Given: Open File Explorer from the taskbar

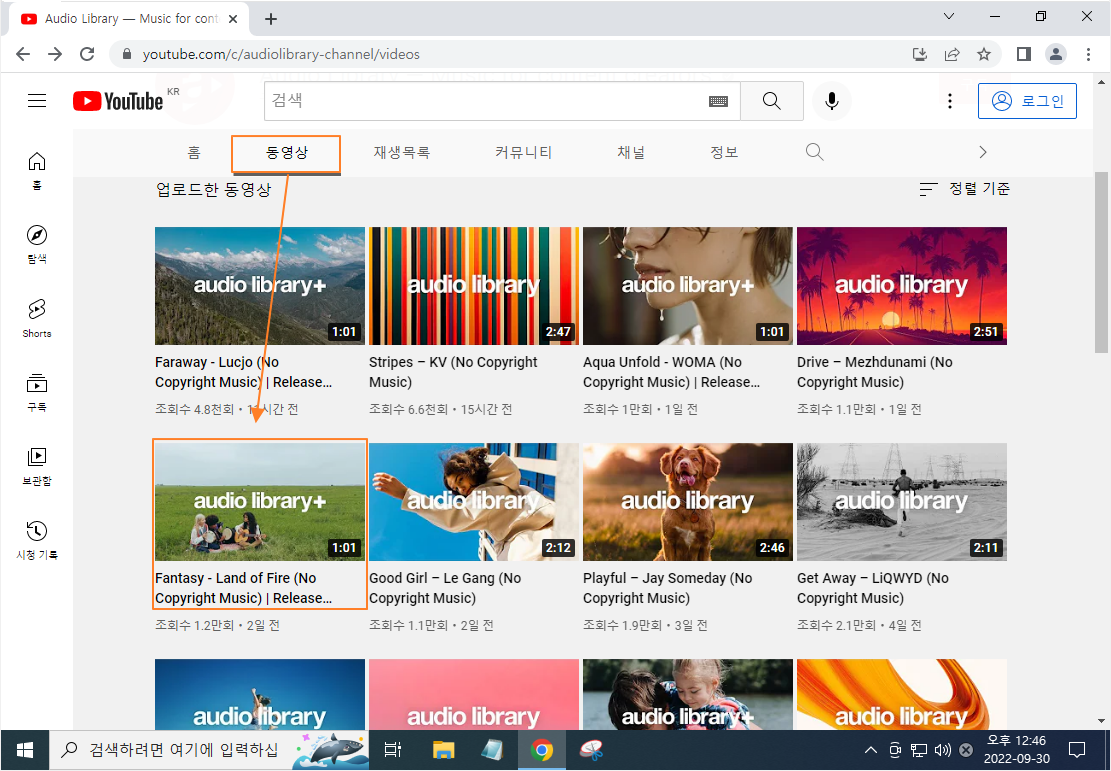Looking at the screenshot, I should (444, 750).
